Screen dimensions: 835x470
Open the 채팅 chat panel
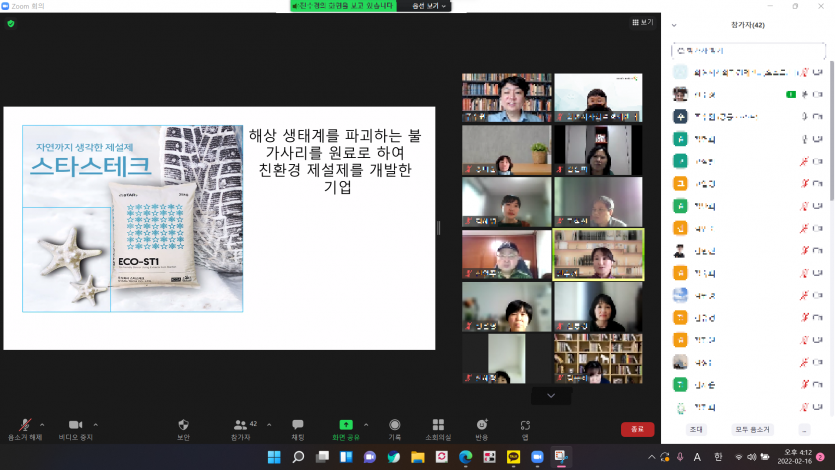tap(298, 430)
